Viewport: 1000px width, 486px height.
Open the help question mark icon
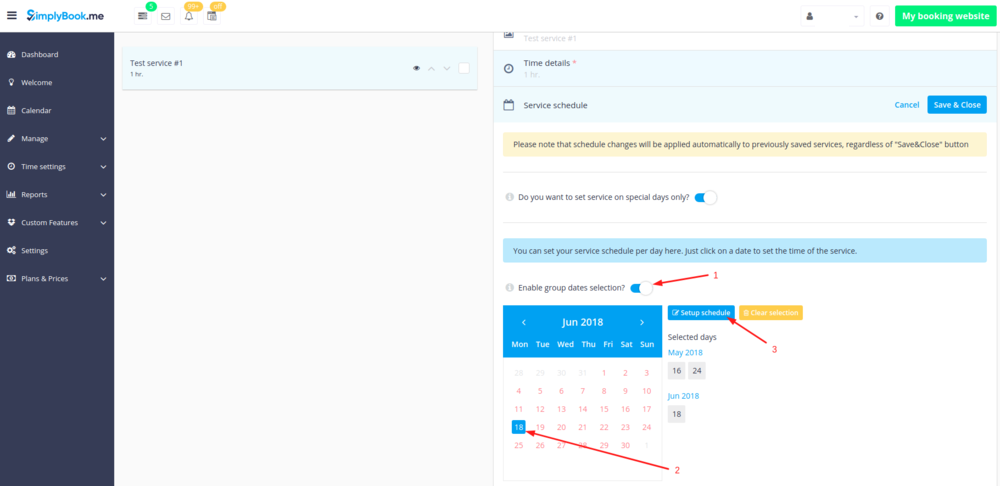[879, 17]
